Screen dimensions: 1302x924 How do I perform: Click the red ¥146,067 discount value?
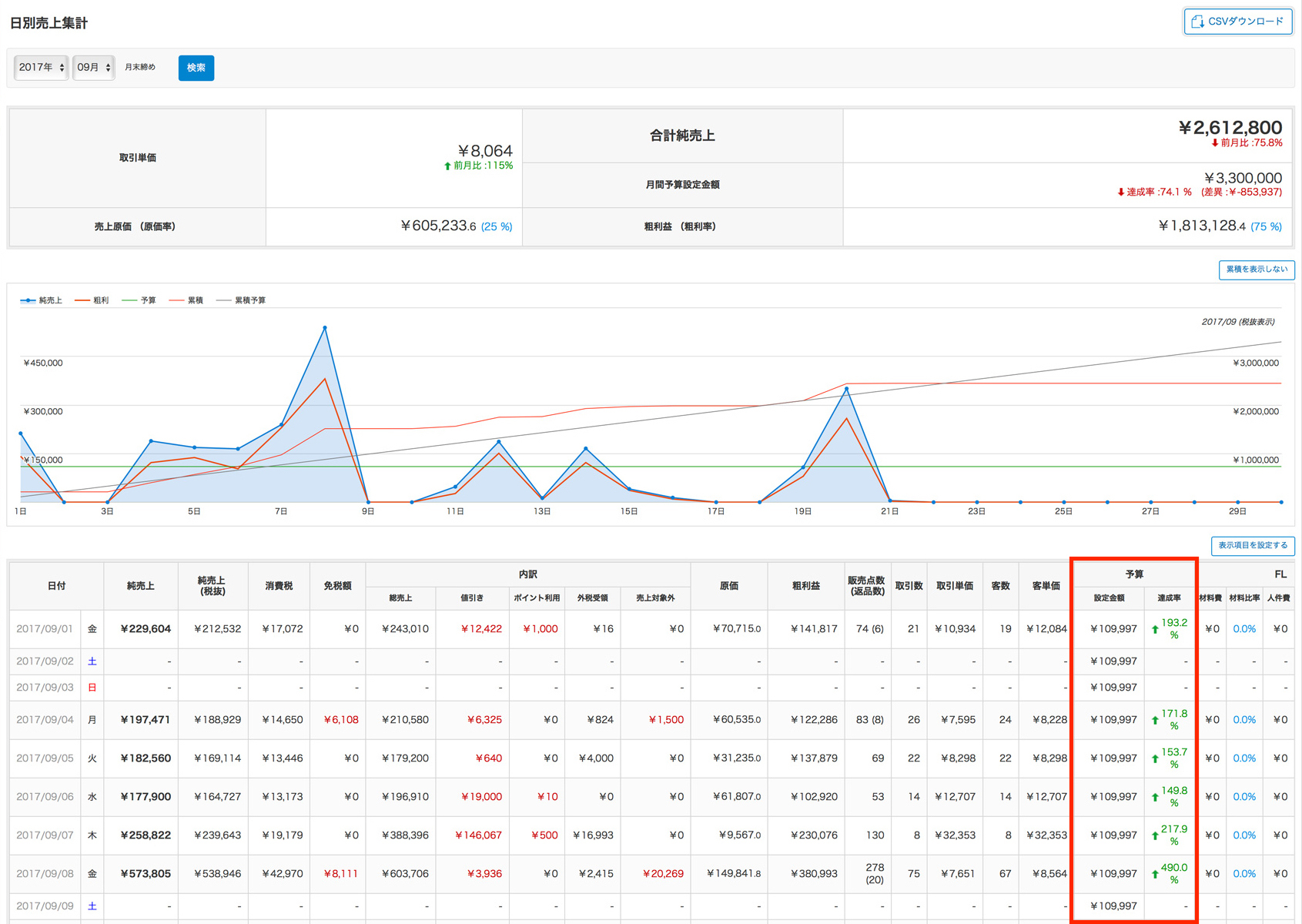click(478, 835)
